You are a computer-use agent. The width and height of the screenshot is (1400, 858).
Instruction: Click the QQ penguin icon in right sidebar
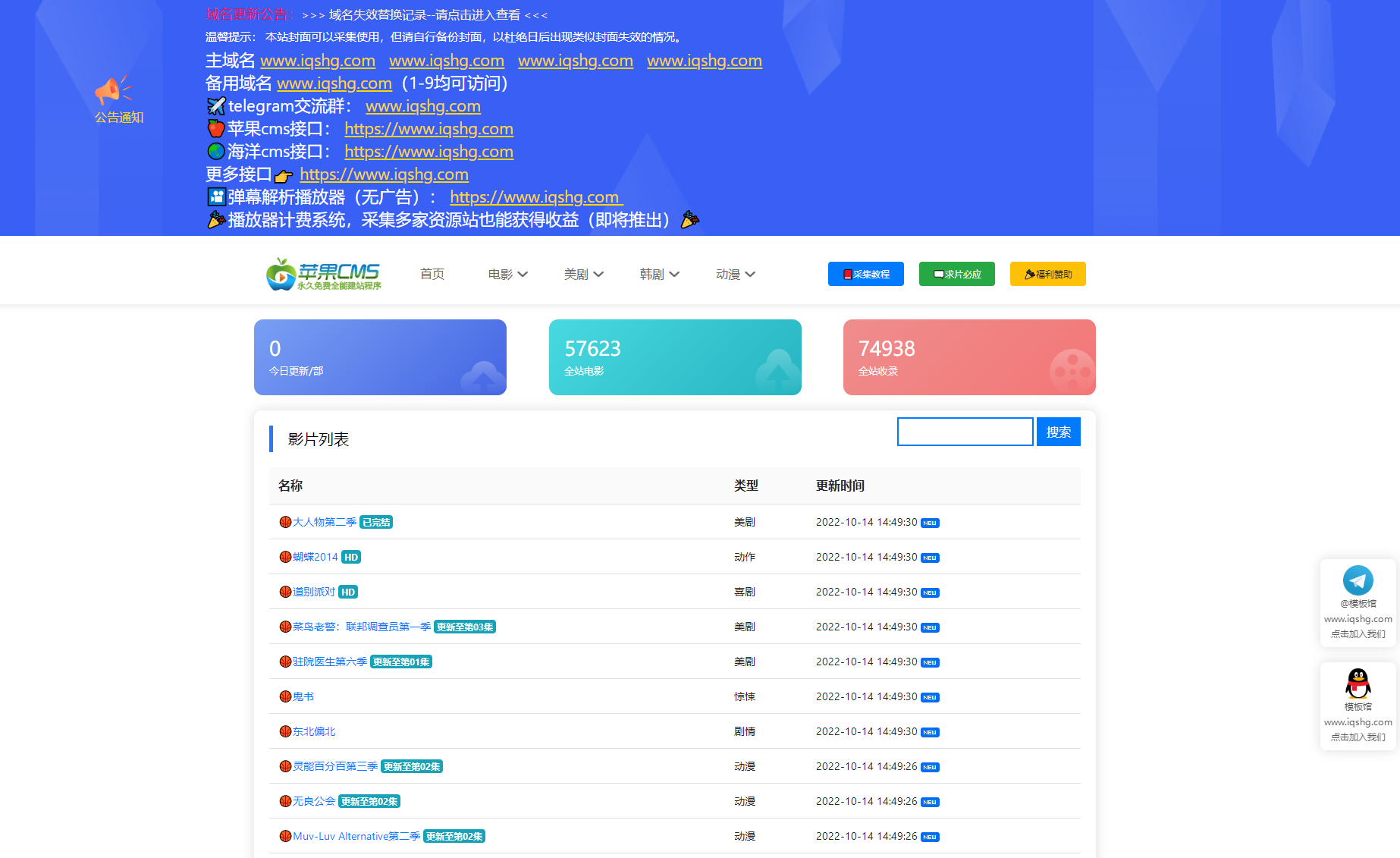[x=1358, y=684]
